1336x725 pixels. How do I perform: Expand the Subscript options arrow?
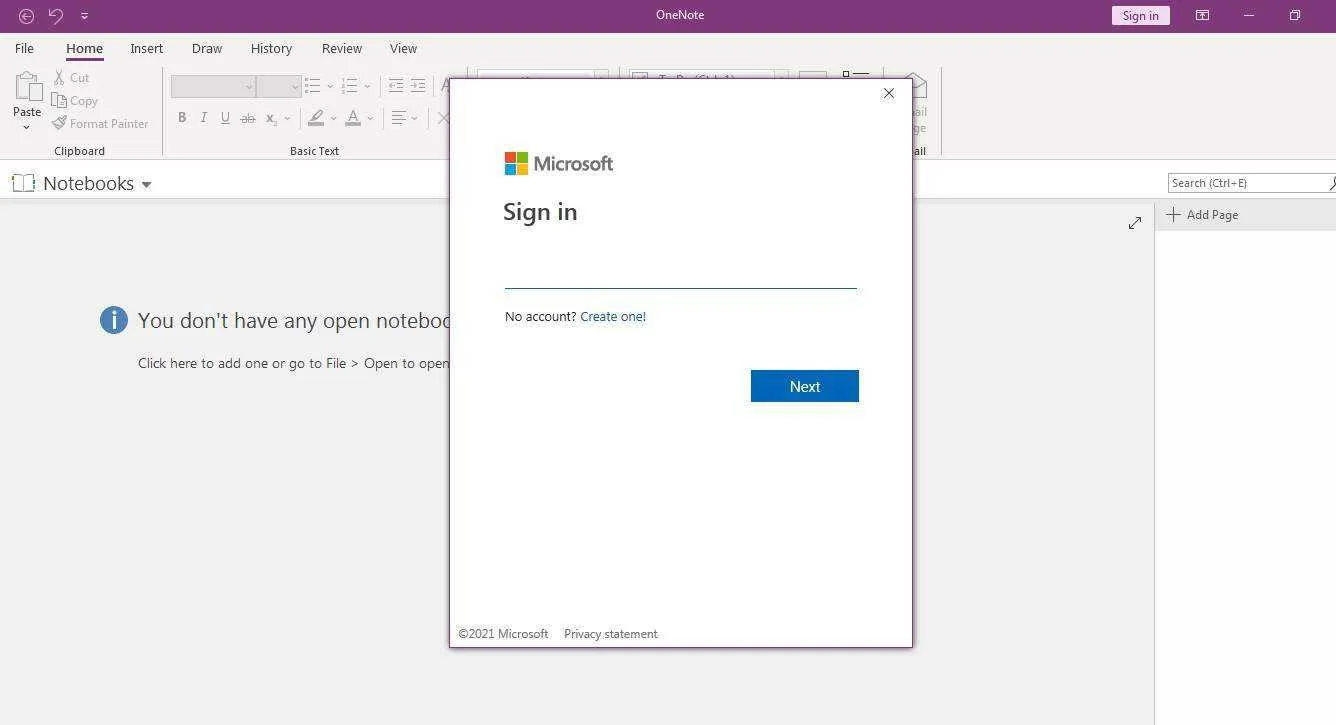coord(287,119)
